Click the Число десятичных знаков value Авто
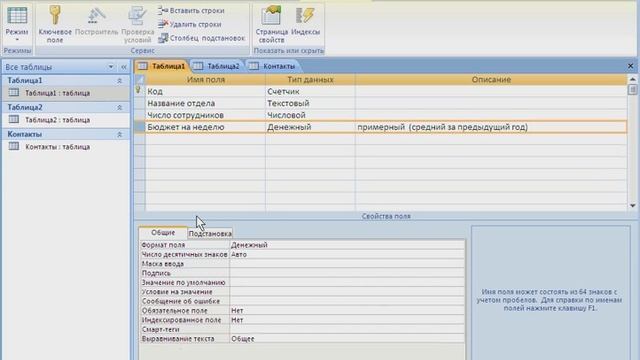Screen dimensions: 640x360 347,254
